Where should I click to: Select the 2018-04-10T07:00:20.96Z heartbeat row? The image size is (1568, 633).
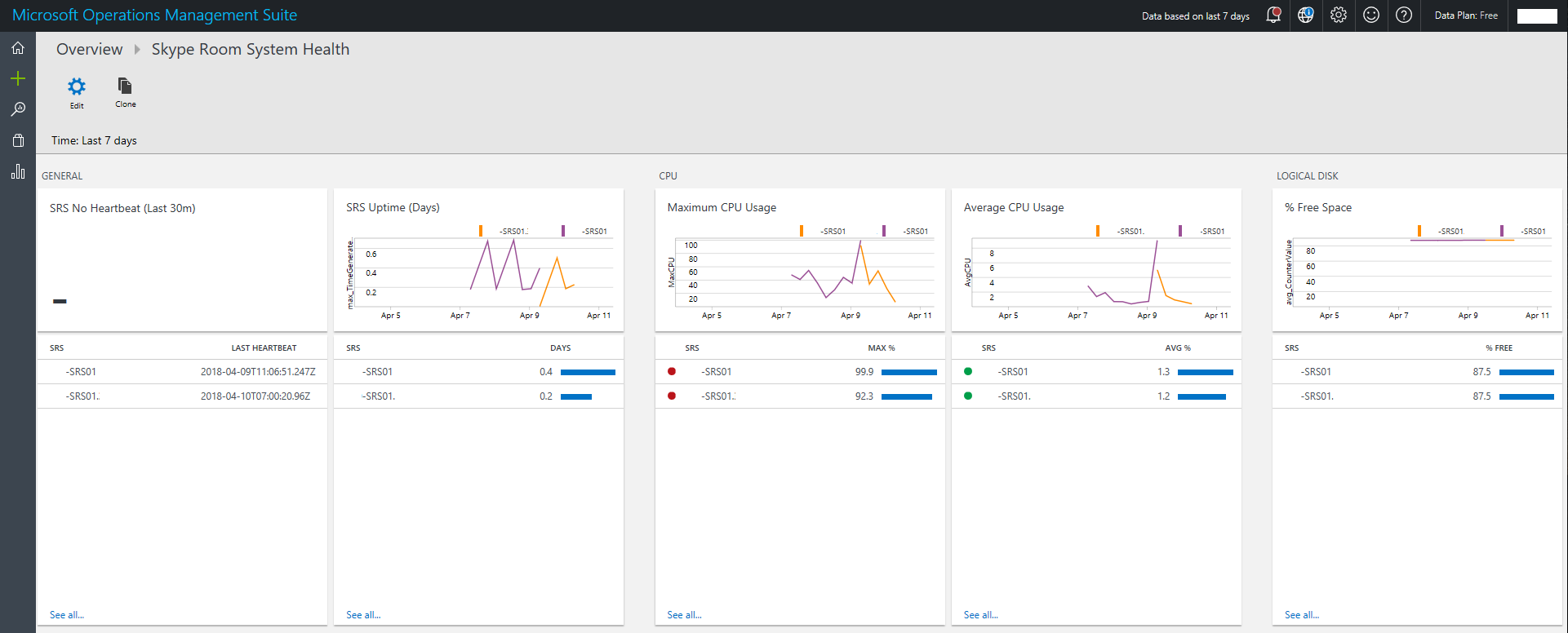(x=182, y=396)
